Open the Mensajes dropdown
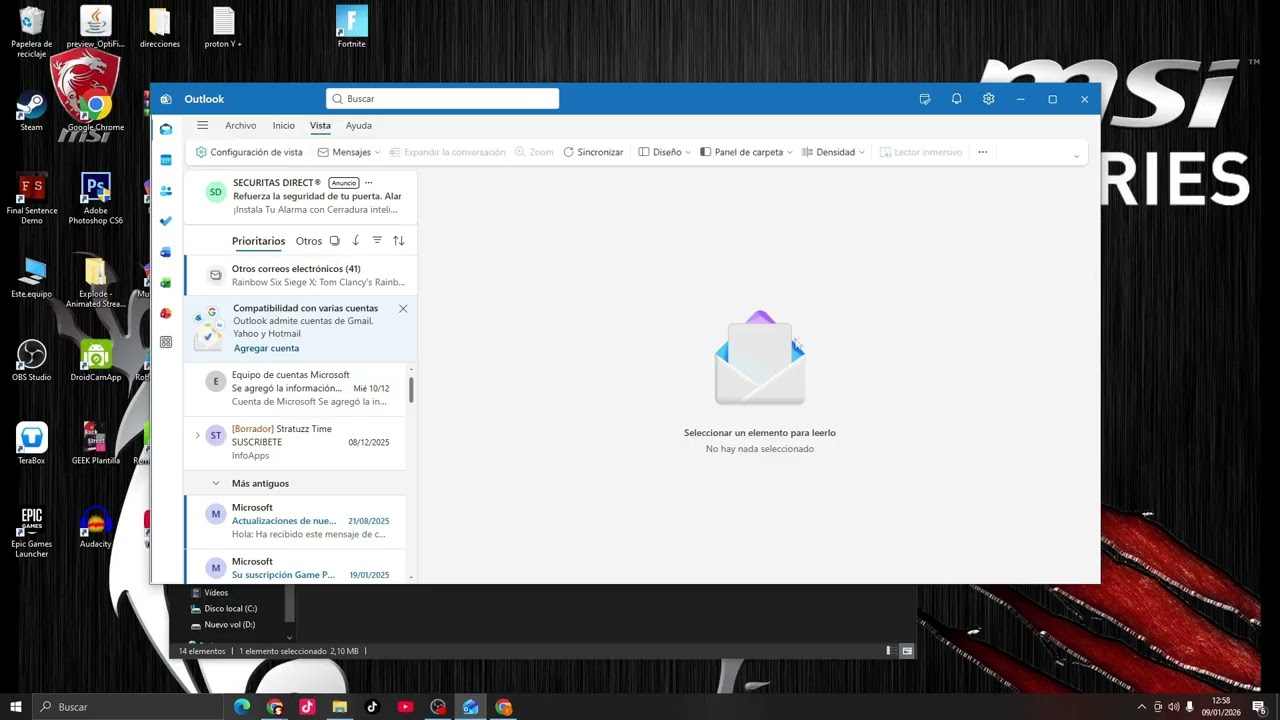Screen dimensions: 1280x720 click(x=349, y=152)
